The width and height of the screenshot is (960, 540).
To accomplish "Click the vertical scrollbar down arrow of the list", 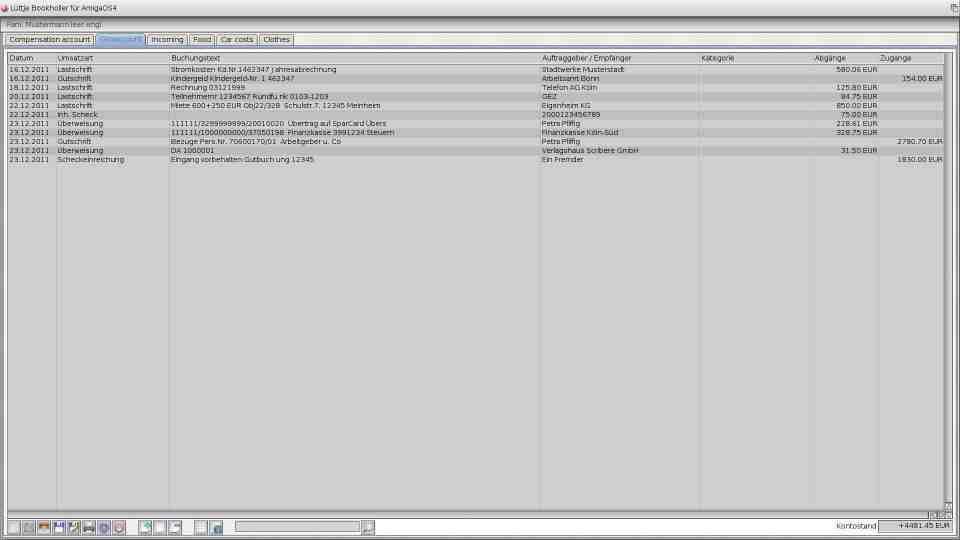I will point(948,506).
